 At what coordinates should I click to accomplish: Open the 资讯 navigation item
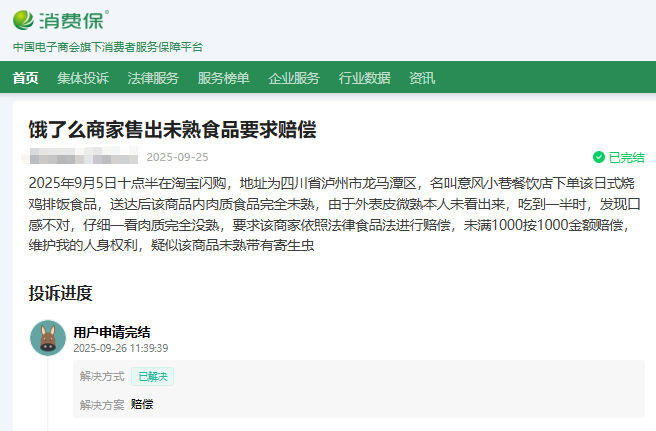coord(422,78)
